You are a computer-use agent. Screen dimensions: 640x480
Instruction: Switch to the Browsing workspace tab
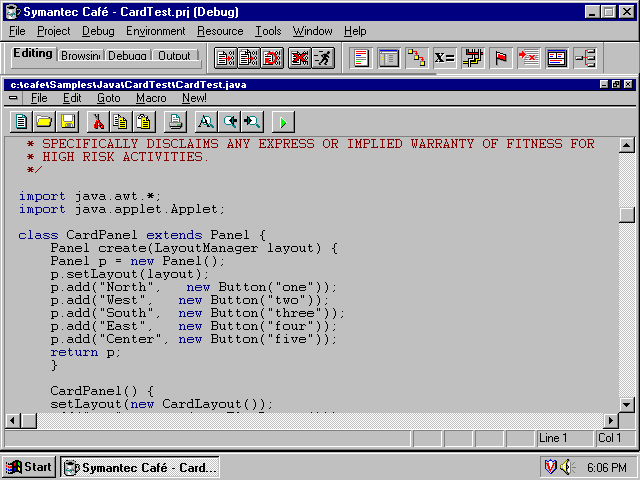(80, 56)
